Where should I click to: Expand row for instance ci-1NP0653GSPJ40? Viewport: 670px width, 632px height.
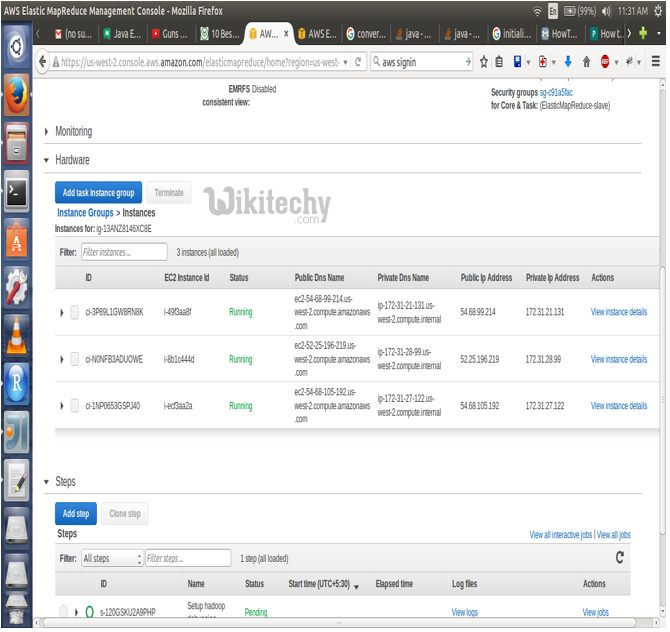(x=61, y=406)
